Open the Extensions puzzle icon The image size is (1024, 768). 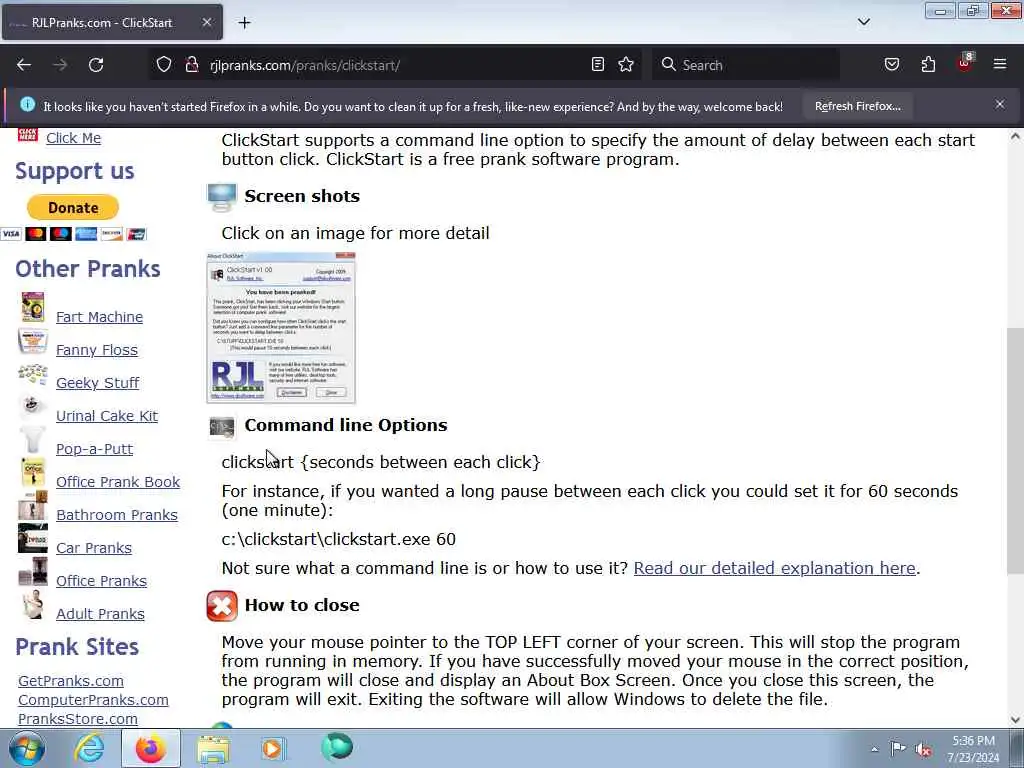928,65
